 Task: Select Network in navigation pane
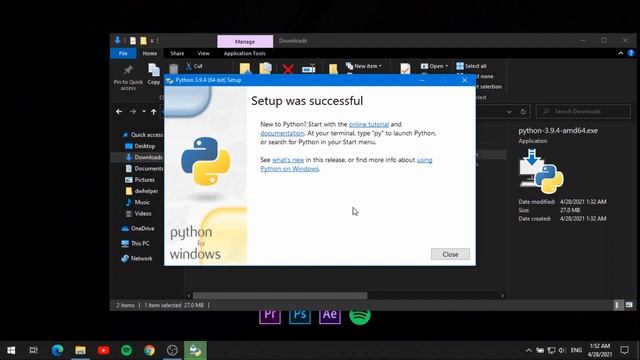click(x=137, y=258)
